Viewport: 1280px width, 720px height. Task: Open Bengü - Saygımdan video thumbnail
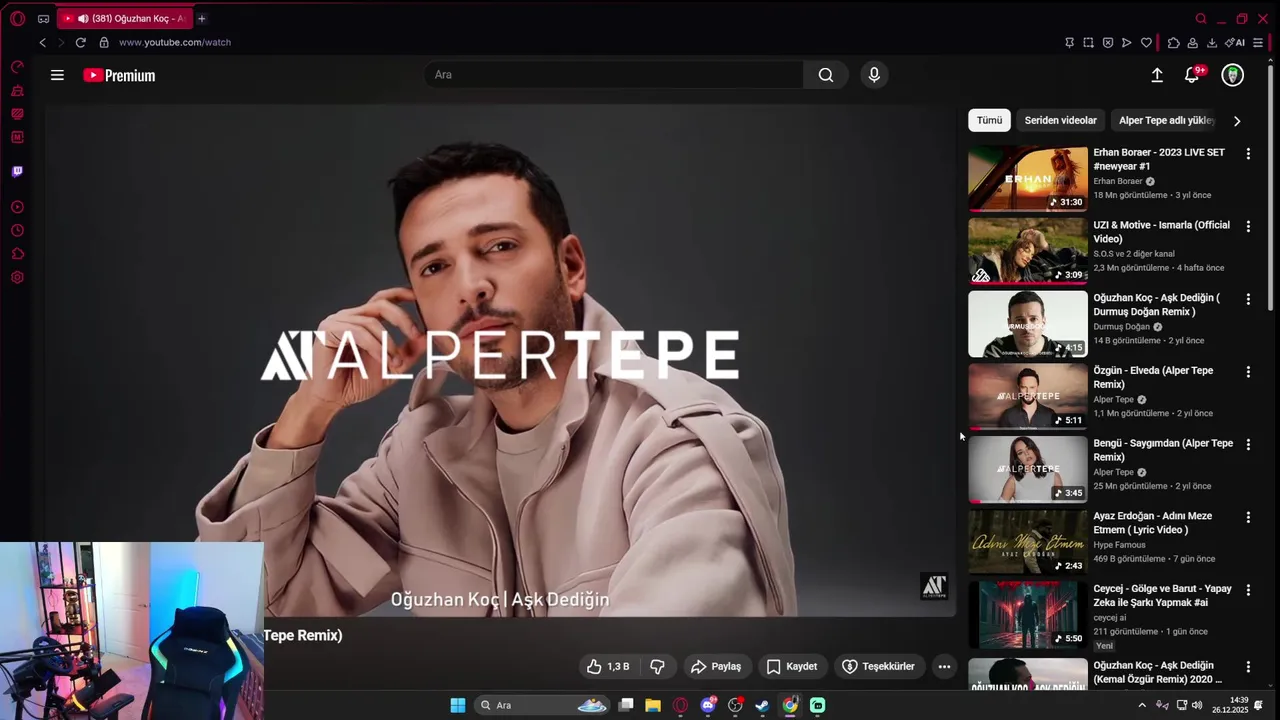pyautogui.click(x=1027, y=469)
